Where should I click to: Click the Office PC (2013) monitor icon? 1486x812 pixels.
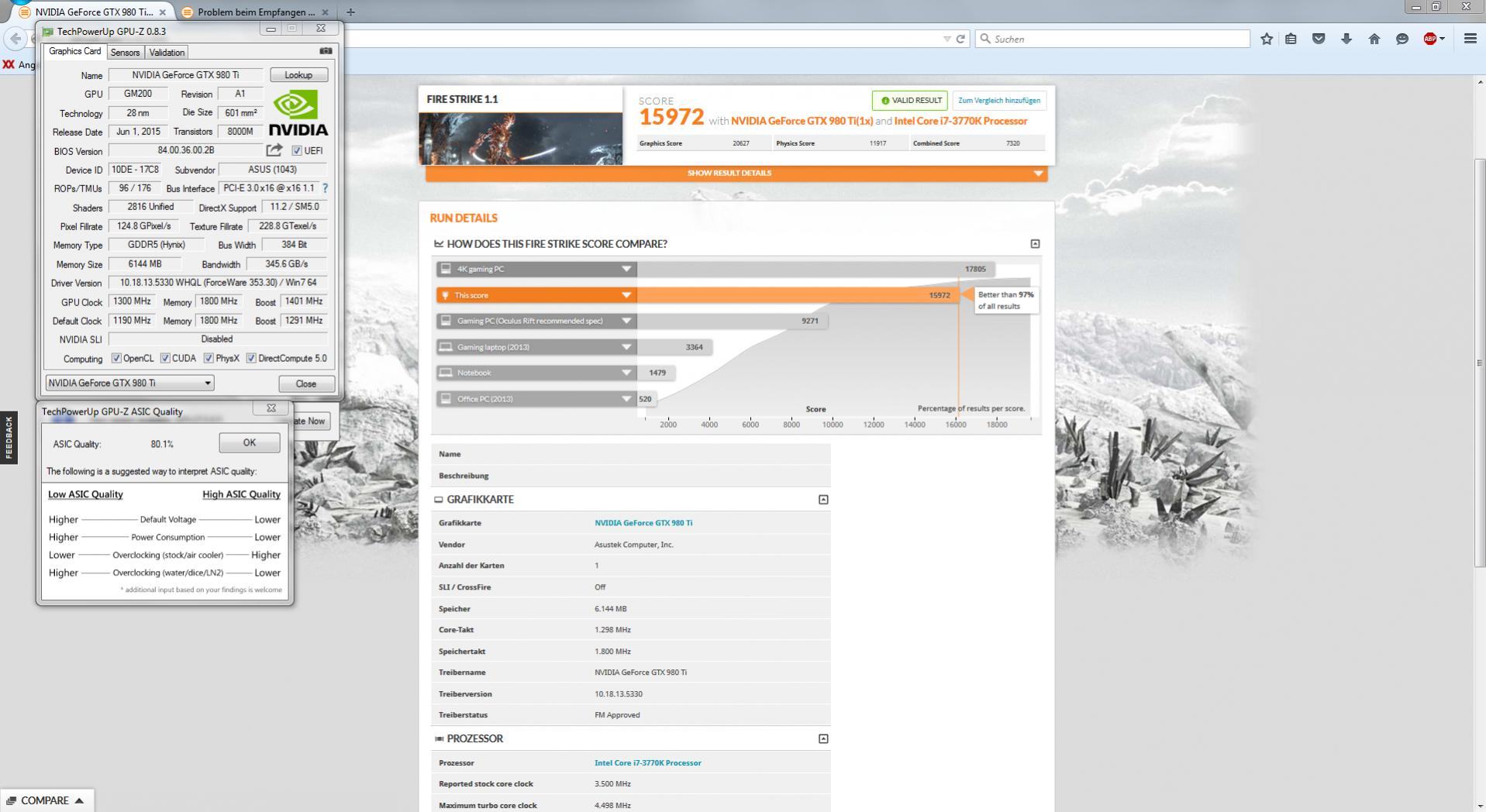point(446,399)
